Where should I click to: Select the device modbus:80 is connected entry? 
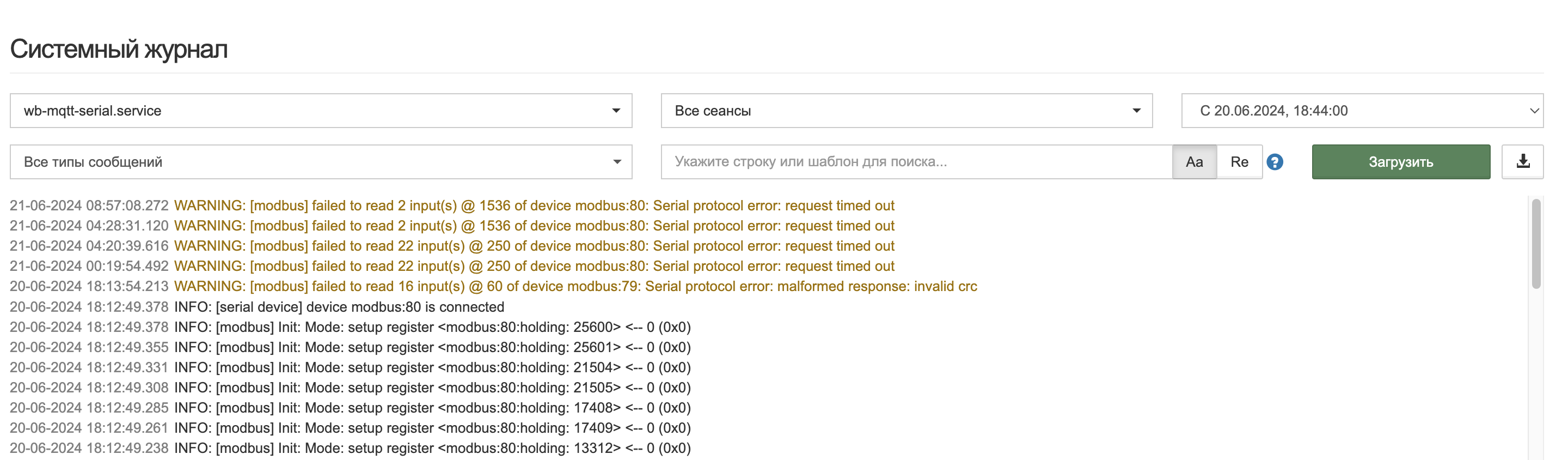click(339, 307)
